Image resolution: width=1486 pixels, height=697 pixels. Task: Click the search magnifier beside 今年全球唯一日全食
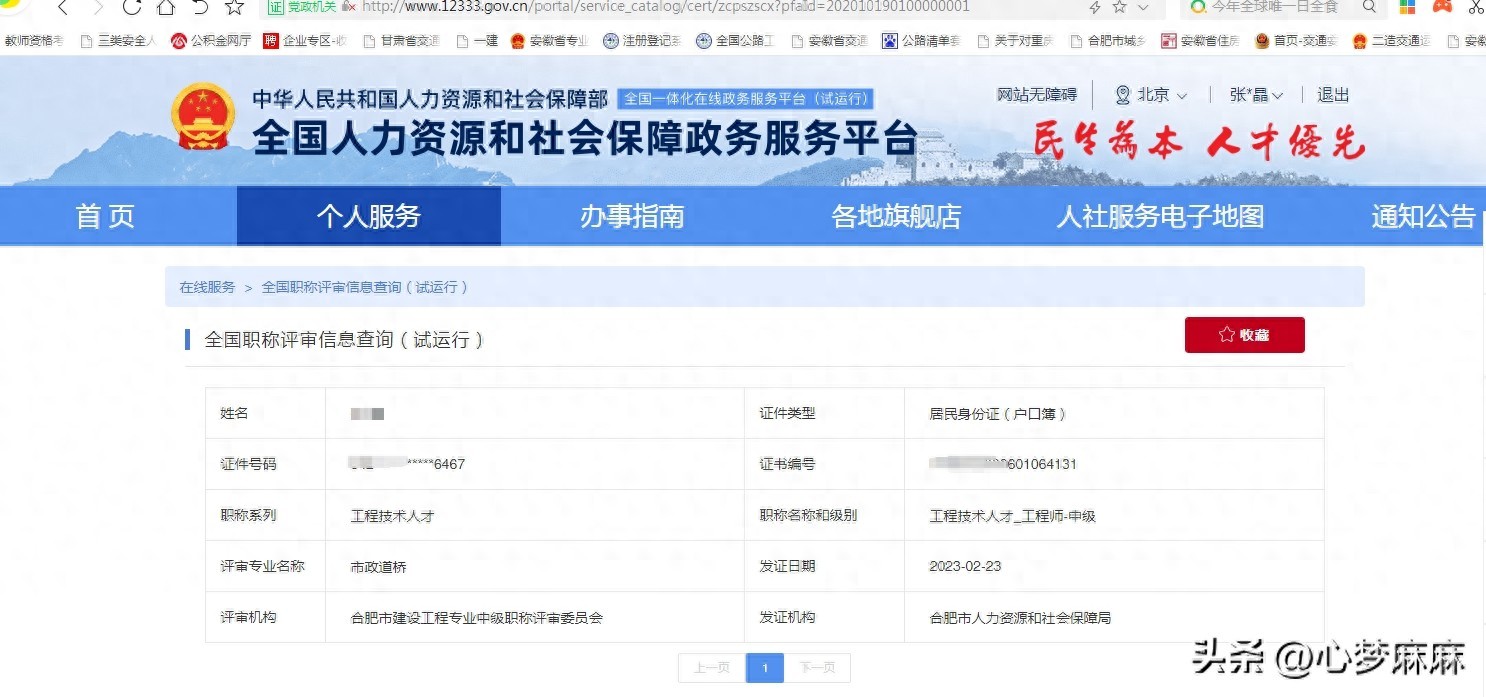point(1368,8)
